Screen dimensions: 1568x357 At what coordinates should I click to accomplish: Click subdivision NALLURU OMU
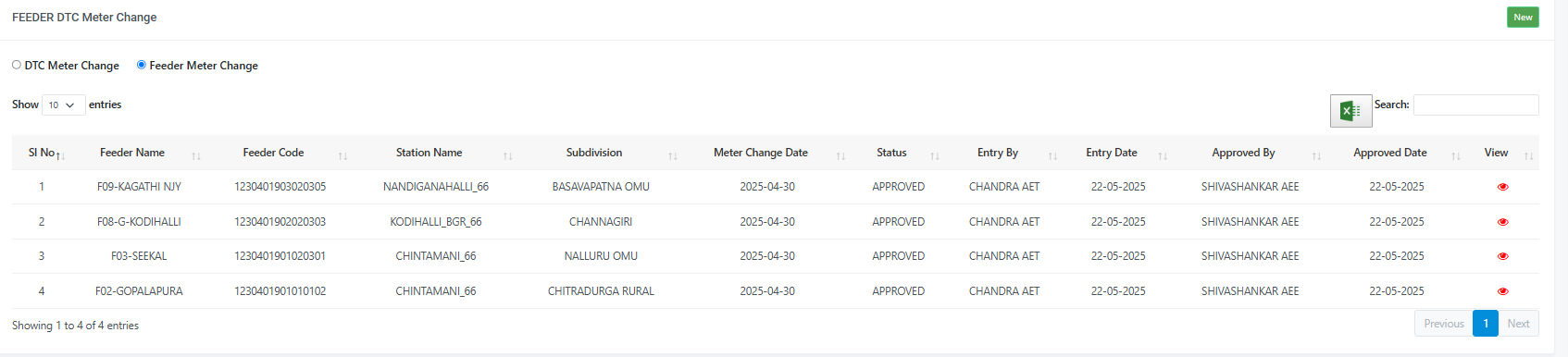coord(601,256)
